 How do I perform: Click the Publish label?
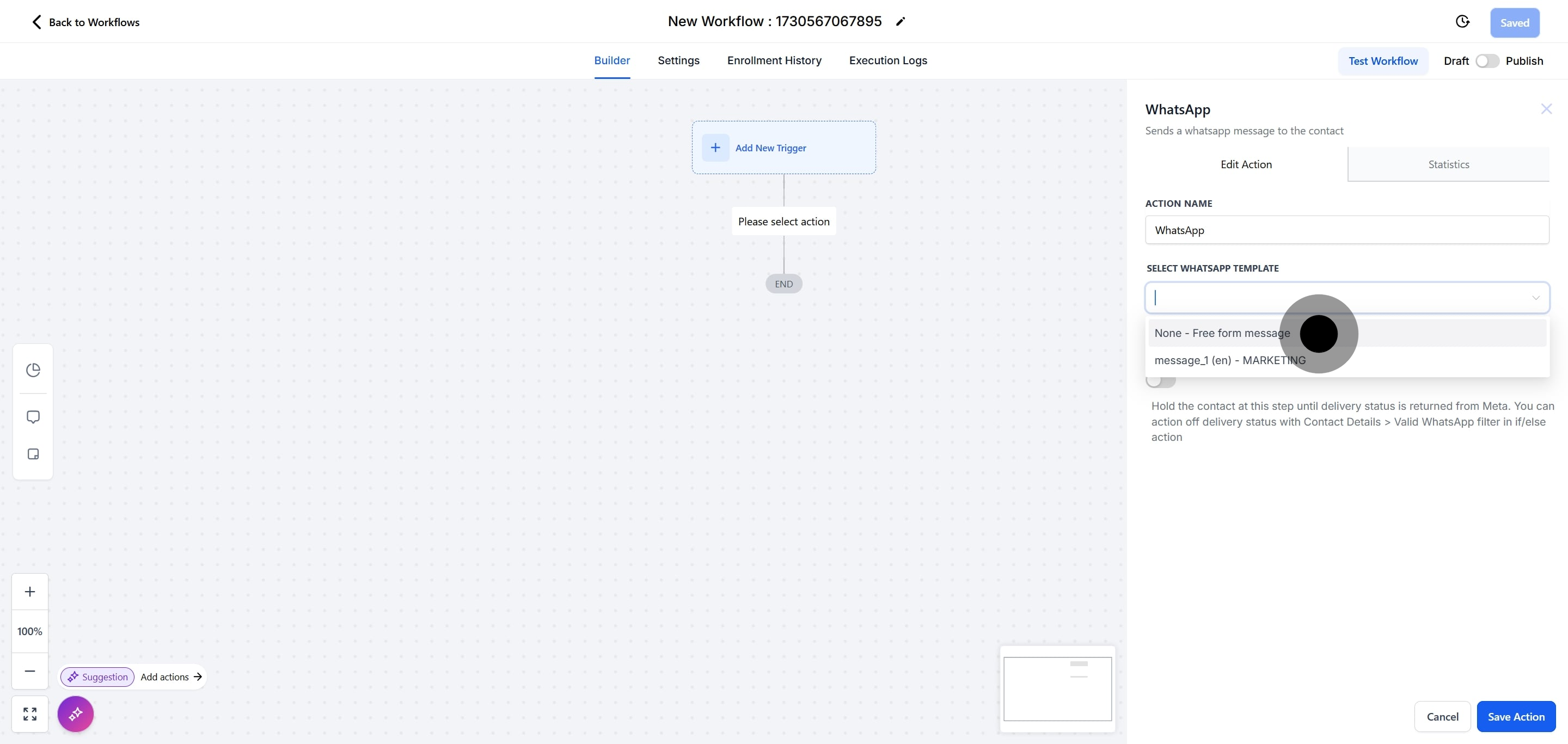tap(1524, 61)
